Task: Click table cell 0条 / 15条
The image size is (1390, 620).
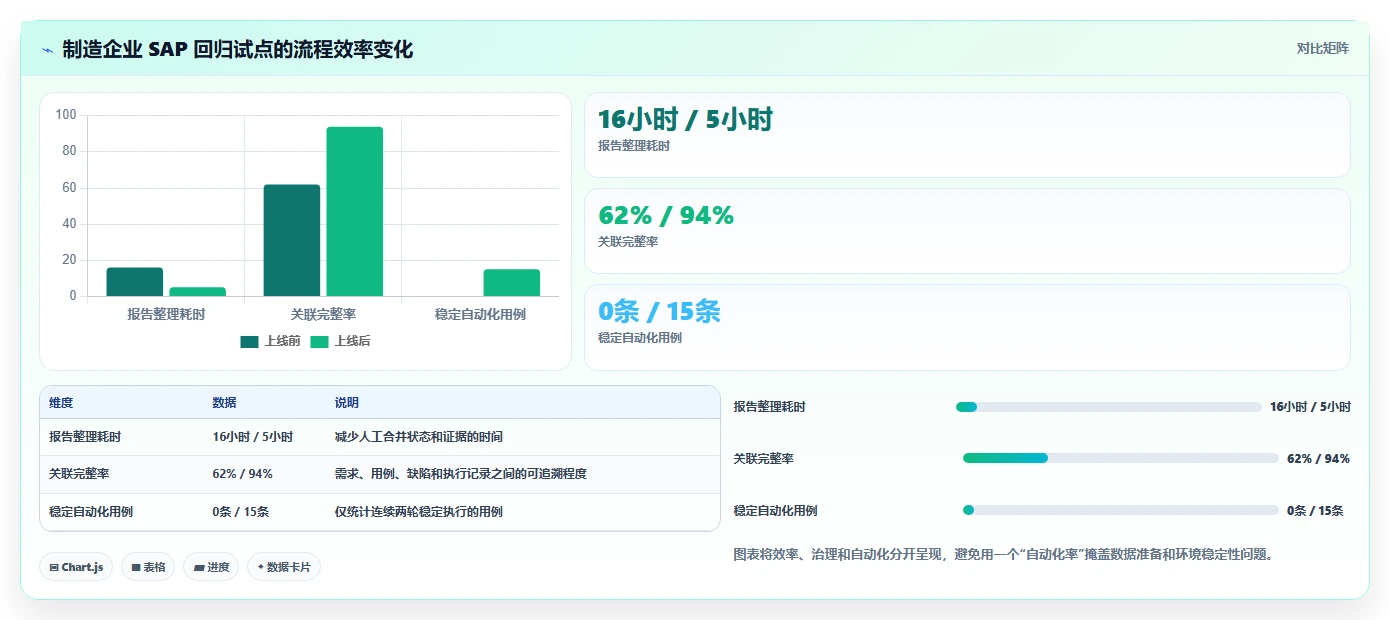Action: [240, 511]
